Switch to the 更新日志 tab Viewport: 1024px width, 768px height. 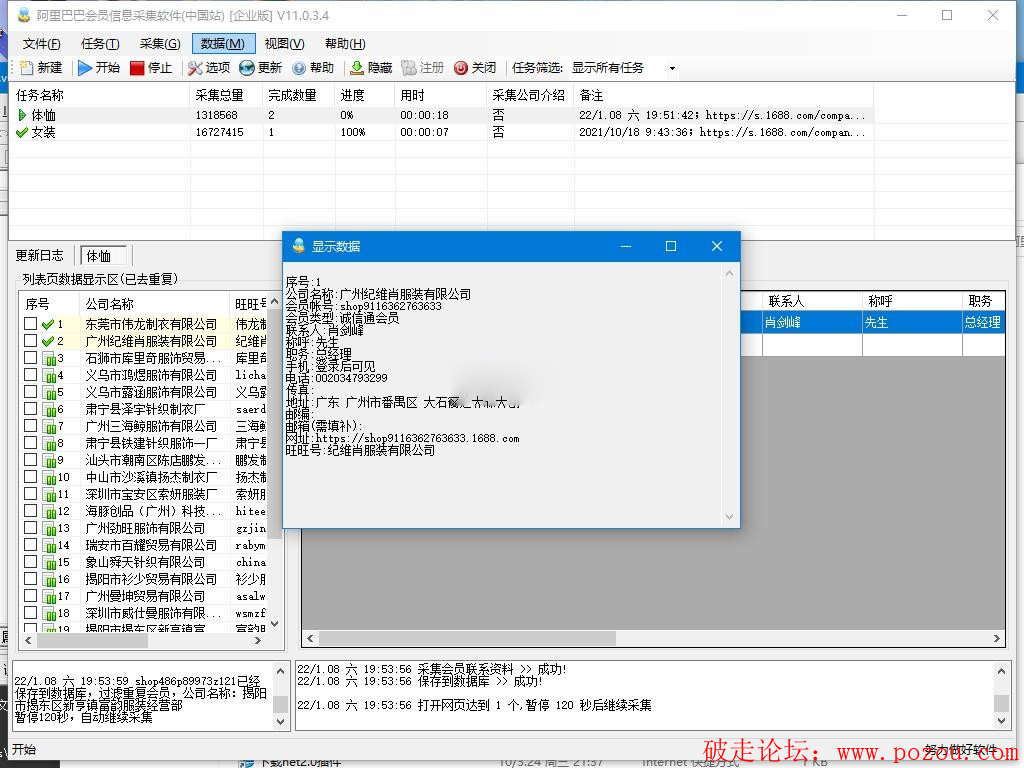[x=40, y=256]
